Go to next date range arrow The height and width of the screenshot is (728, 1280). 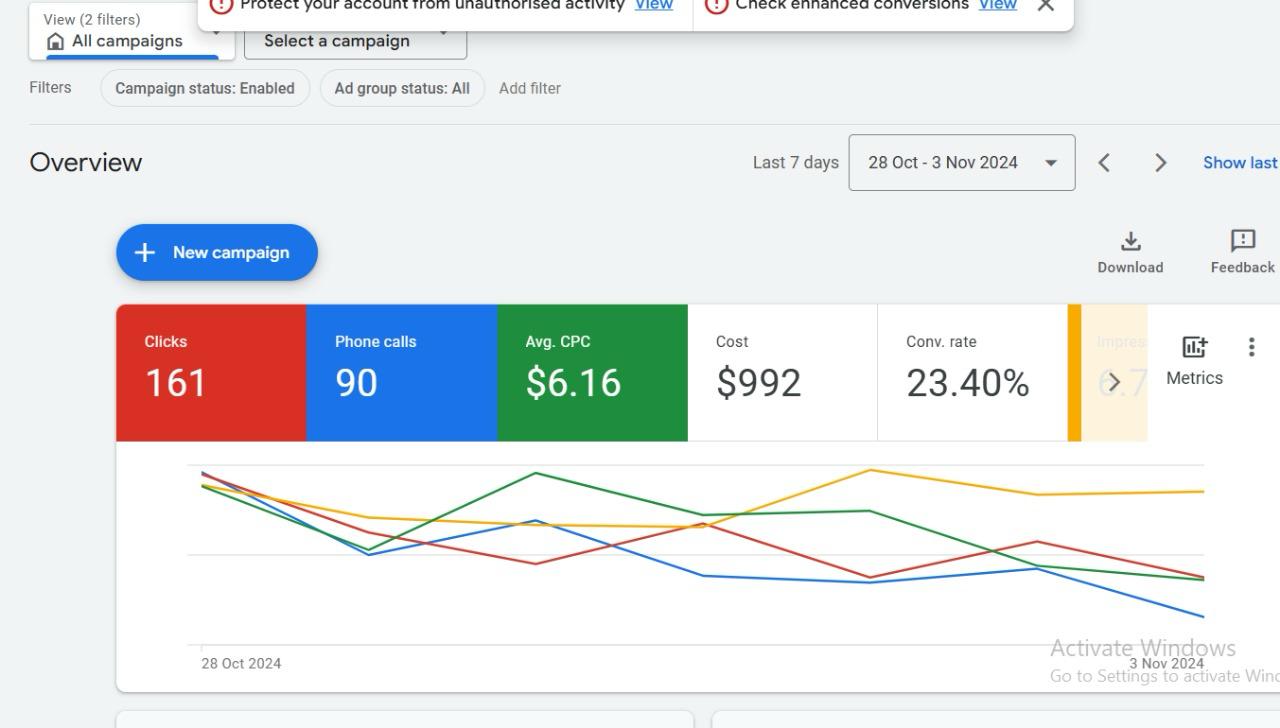click(x=1160, y=163)
